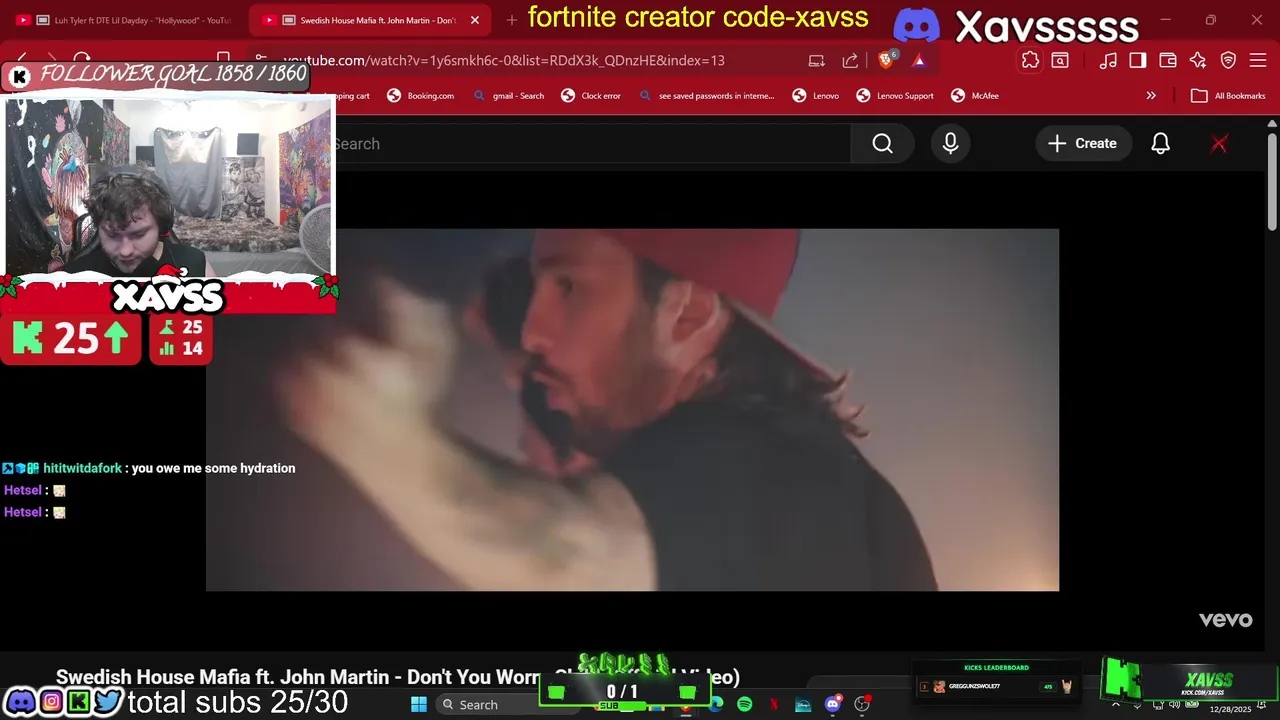This screenshot has width=1280, height=720.
Task: Open Lenovo Support bookmark
Action: [x=894, y=96]
